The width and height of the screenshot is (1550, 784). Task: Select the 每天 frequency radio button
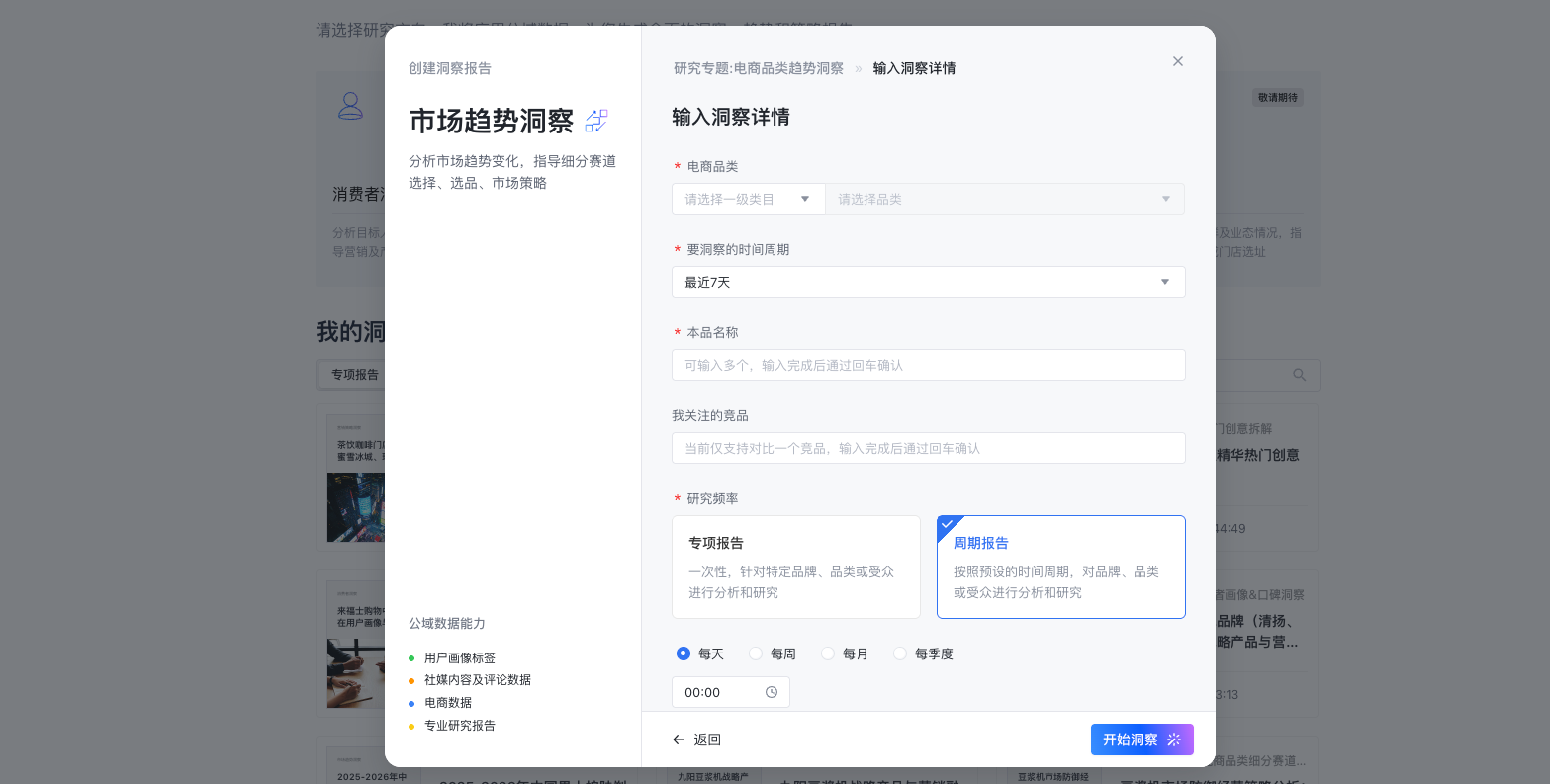click(x=684, y=653)
